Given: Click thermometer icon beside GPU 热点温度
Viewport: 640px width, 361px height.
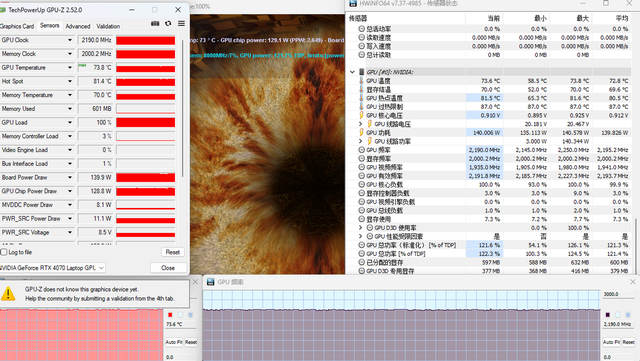Looking at the screenshot, I should 361,98.
